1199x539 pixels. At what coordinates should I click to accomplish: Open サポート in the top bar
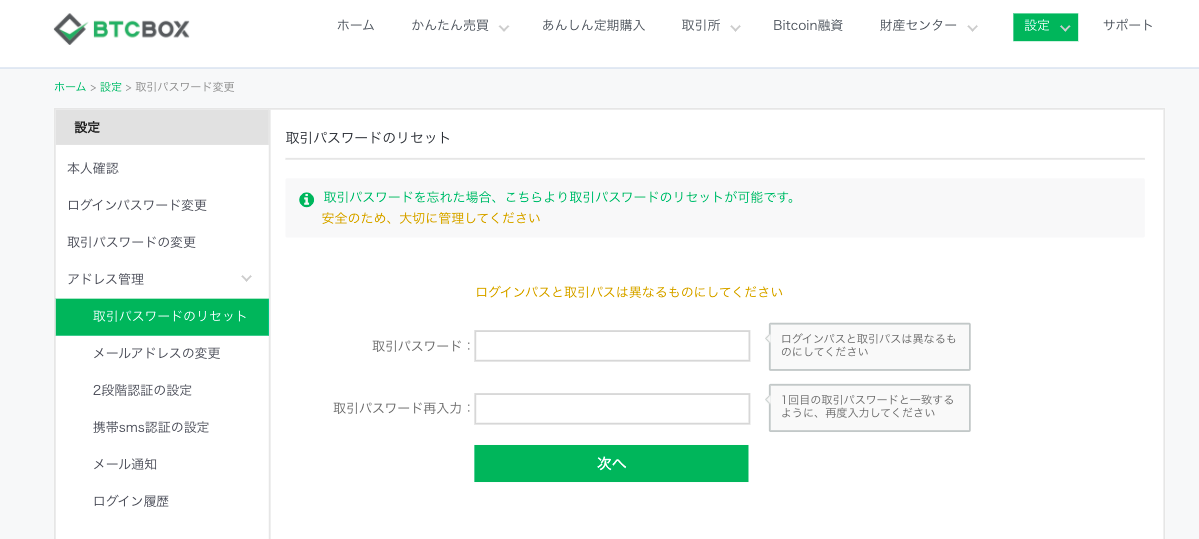(1128, 25)
